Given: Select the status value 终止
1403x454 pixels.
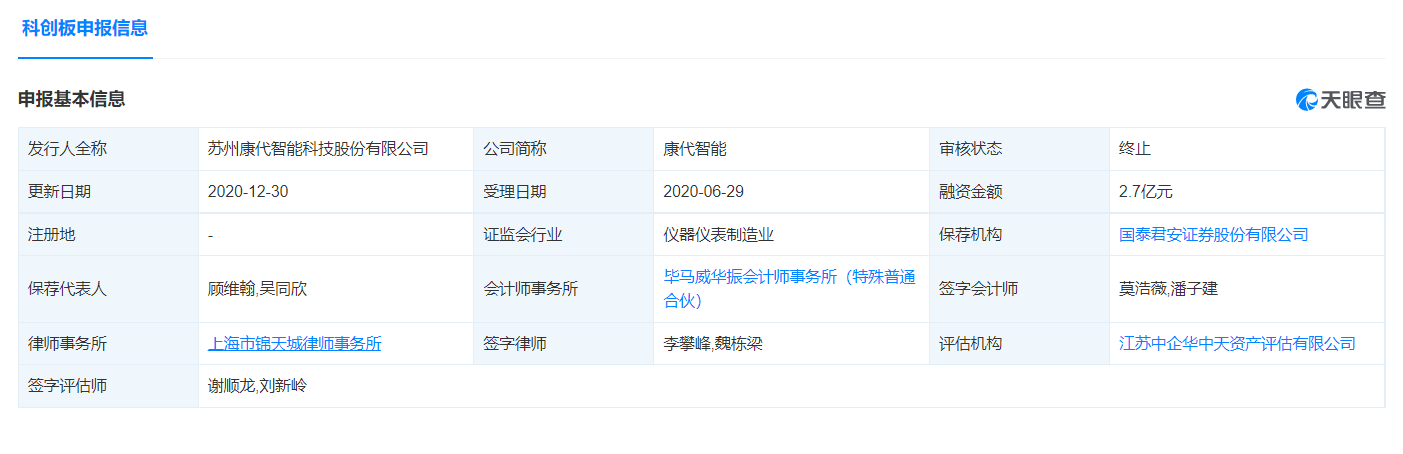Looking at the screenshot, I should pos(1135,149).
